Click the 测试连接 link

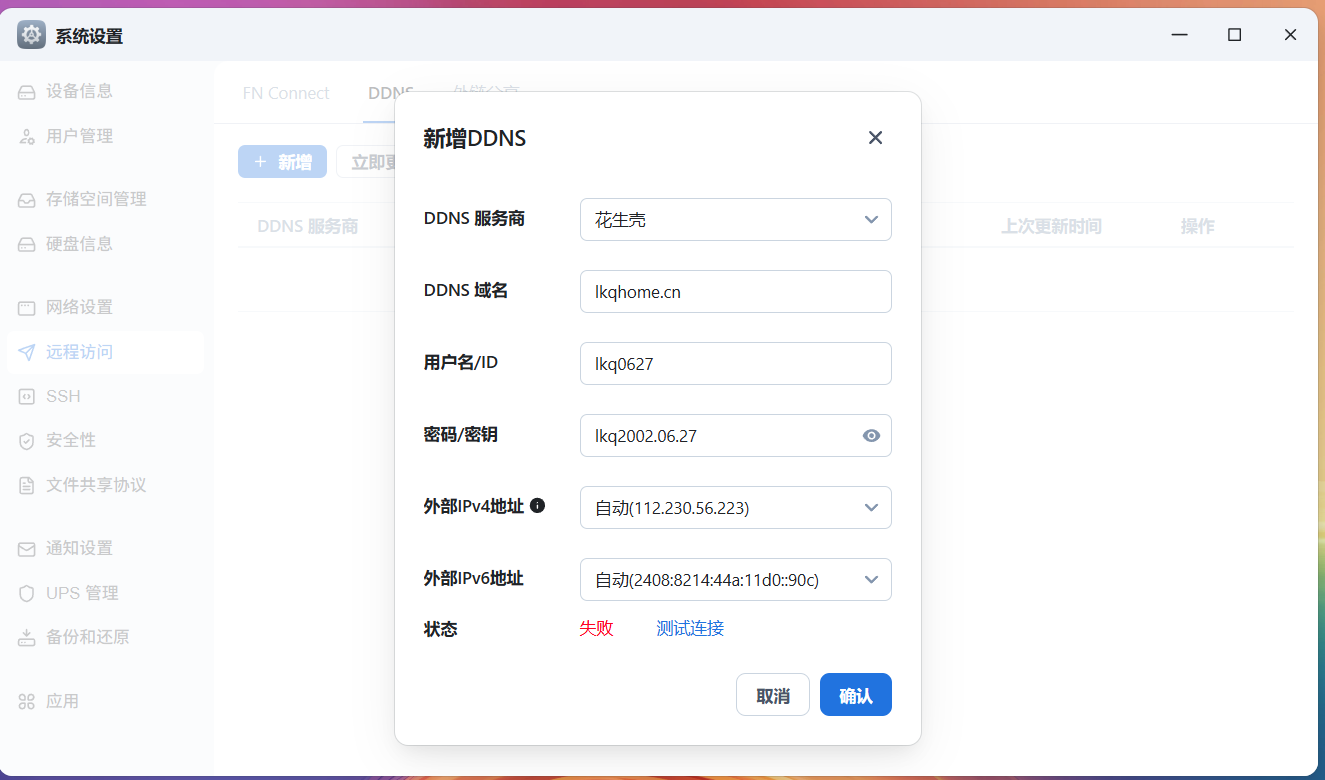coord(690,628)
